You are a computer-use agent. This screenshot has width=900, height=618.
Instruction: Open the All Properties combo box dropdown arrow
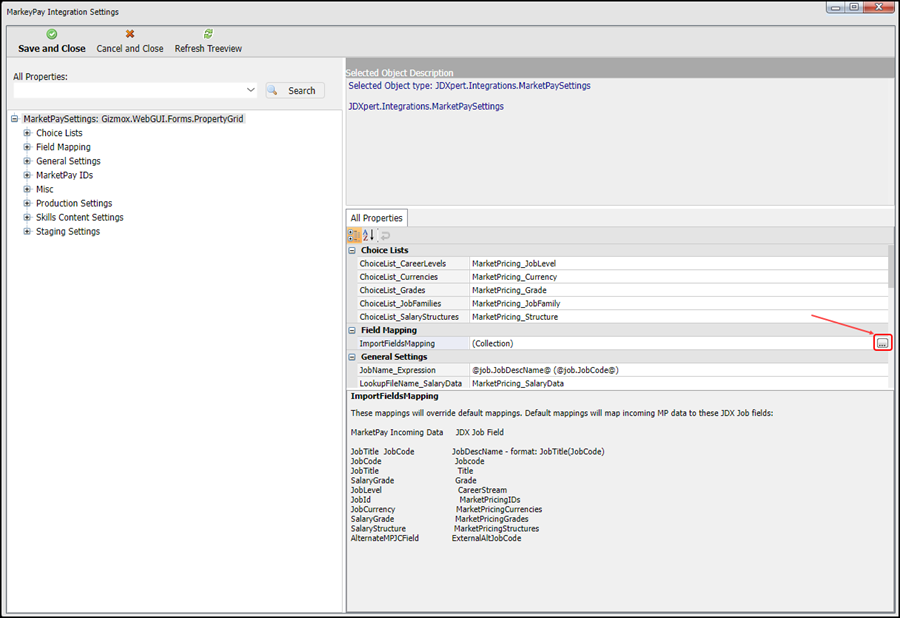251,90
